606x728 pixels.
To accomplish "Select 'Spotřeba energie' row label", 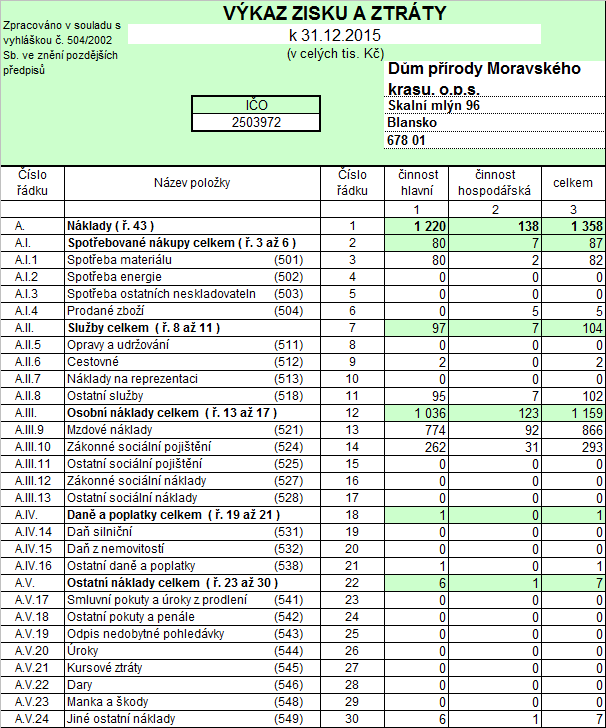I will pyautogui.click(x=114, y=277).
